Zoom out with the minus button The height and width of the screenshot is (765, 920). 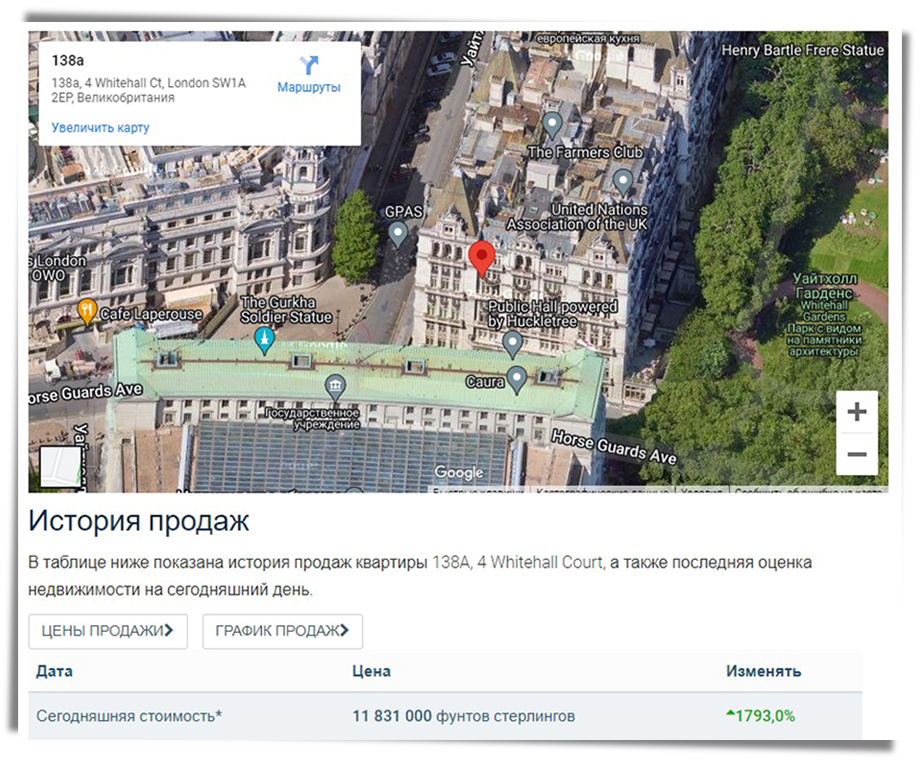[x=856, y=454]
